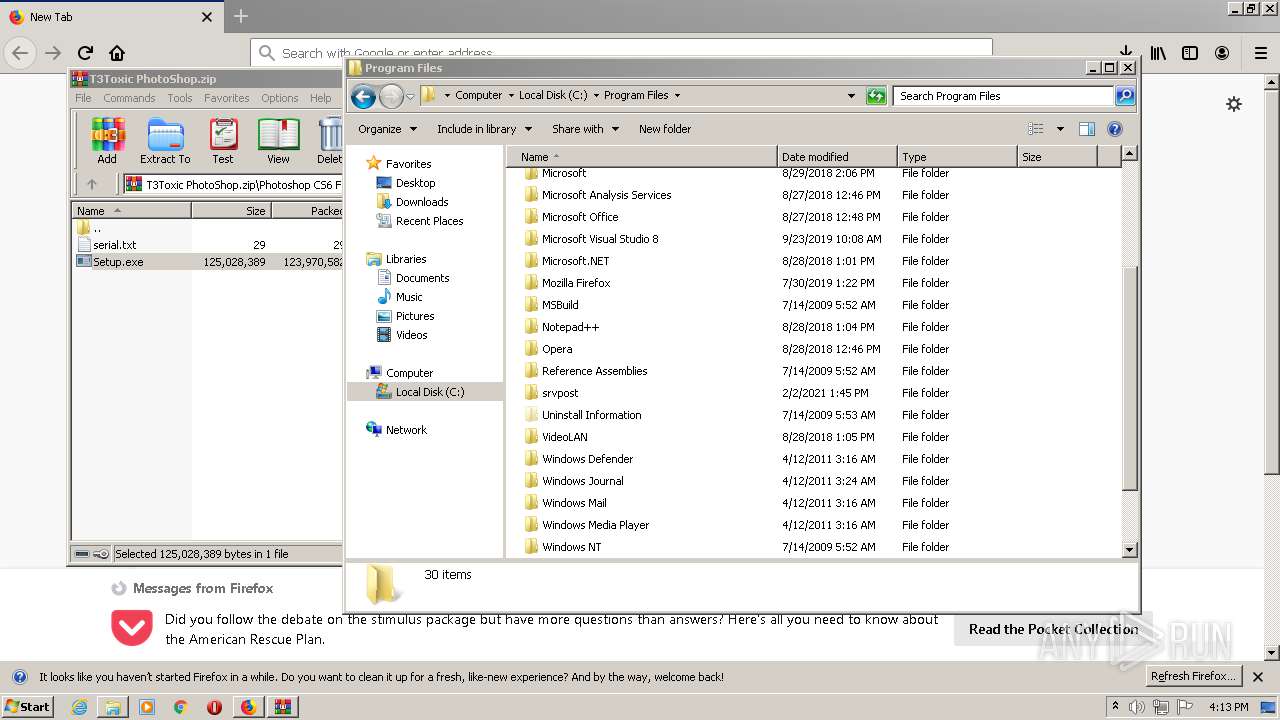Screen dimensions: 1280x720
Task: Open the Organize dropdown
Action: (x=387, y=129)
